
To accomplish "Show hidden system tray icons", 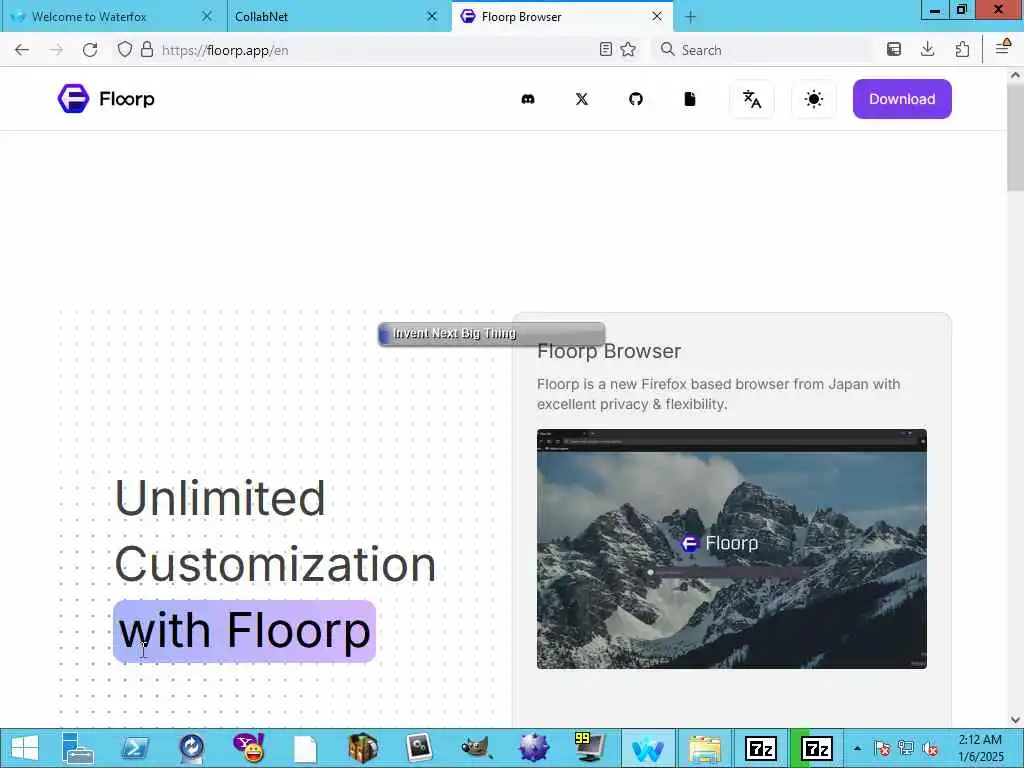I will tap(857, 748).
